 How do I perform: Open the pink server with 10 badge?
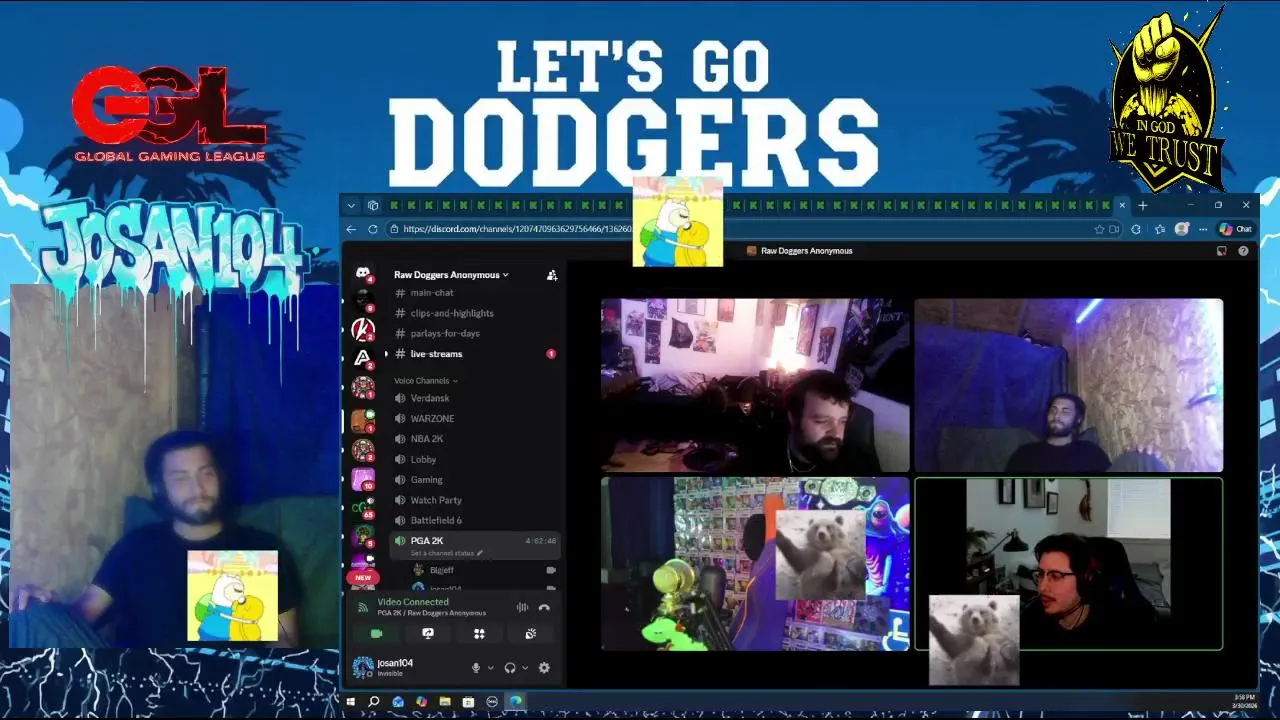click(x=363, y=480)
